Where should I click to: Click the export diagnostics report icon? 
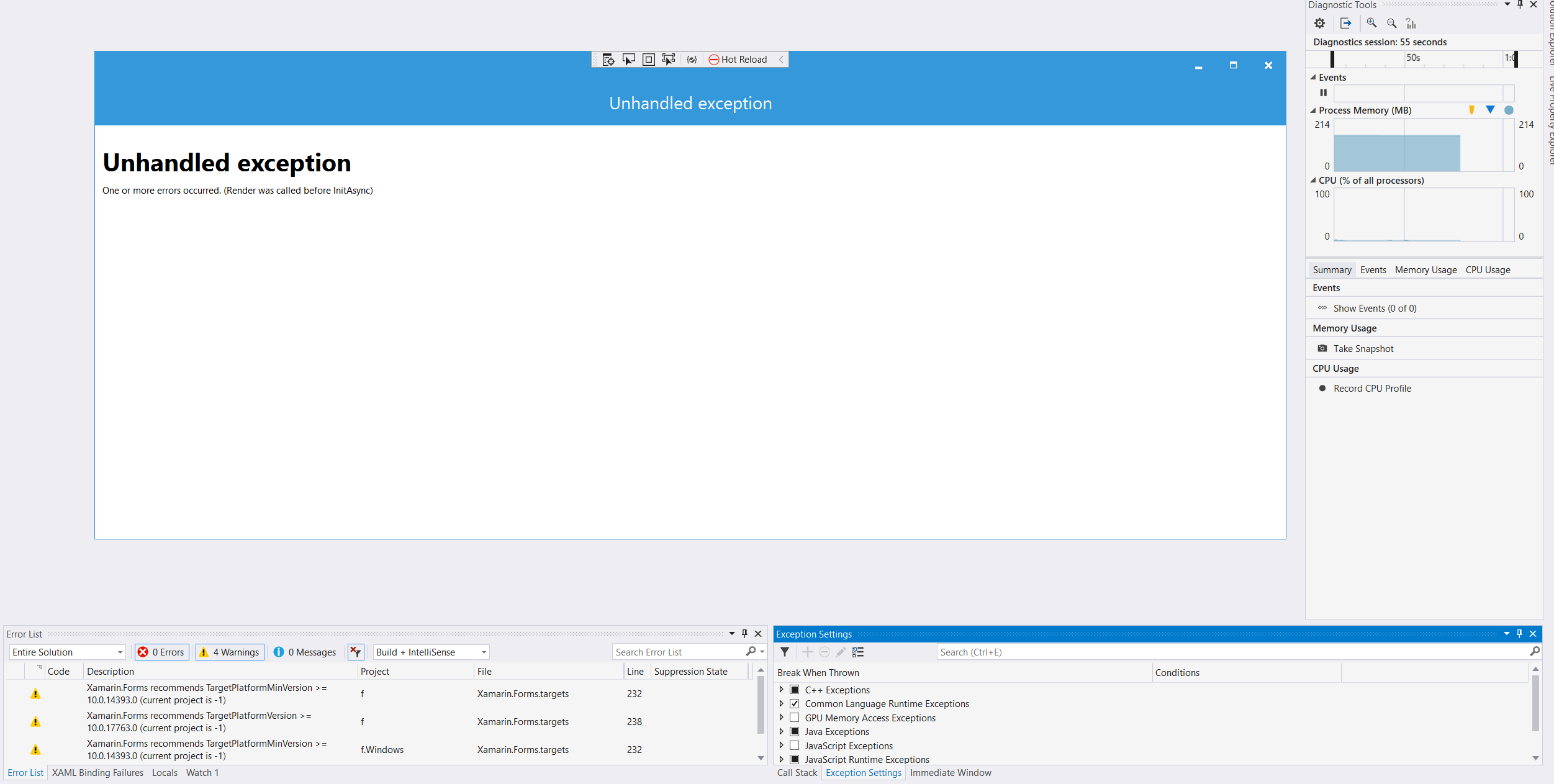[1345, 23]
